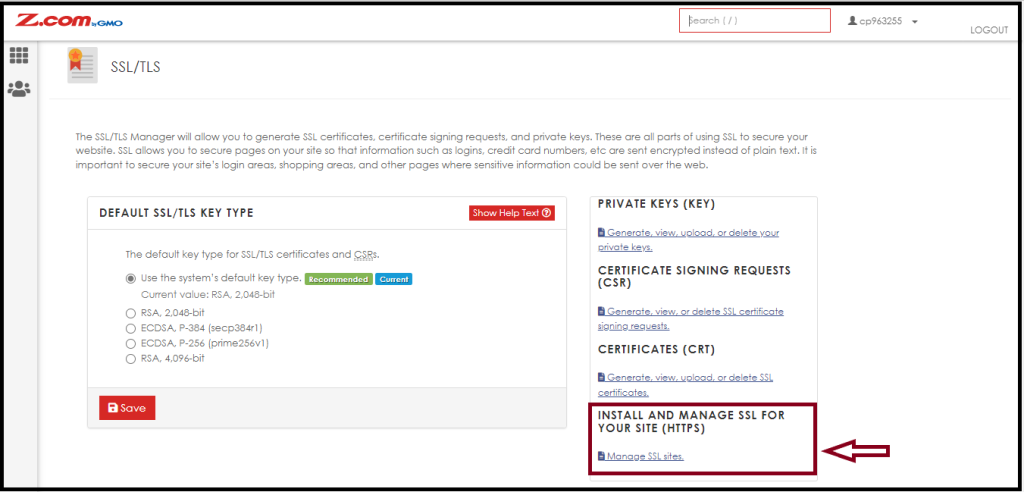
Task: Click the DEFAULT SSL/TLS KEY TYPE heading
Action: tap(176, 213)
